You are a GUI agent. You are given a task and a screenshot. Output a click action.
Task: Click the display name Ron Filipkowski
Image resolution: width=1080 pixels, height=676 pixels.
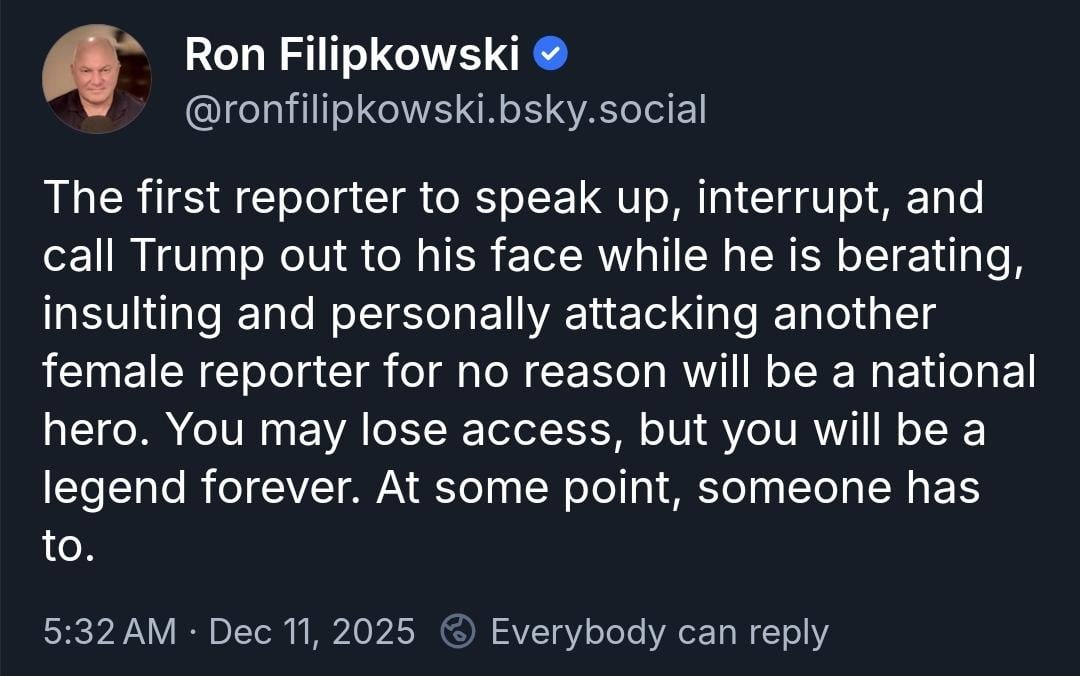351,56
